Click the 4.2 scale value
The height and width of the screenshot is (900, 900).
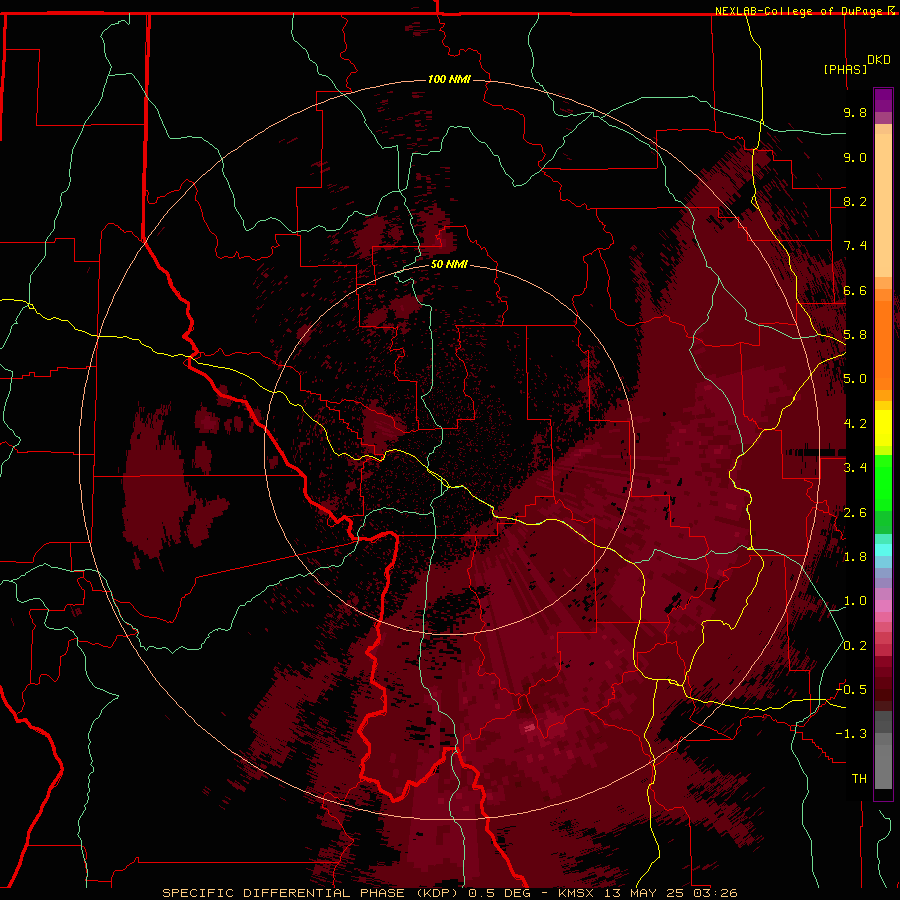pyautogui.click(x=855, y=424)
